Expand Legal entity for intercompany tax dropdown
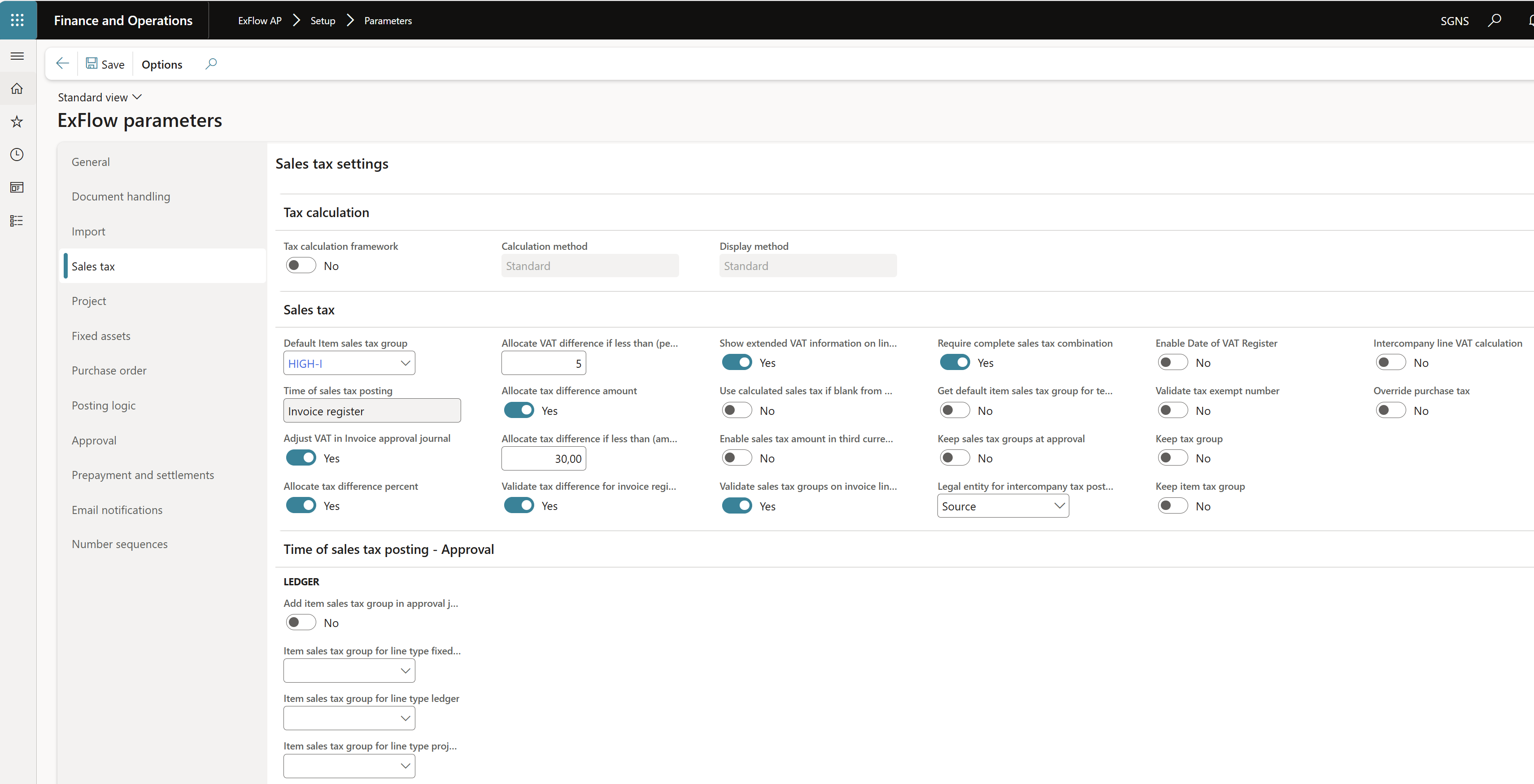Image resolution: width=1534 pixels, height=784 pixels. point(1059,506)
